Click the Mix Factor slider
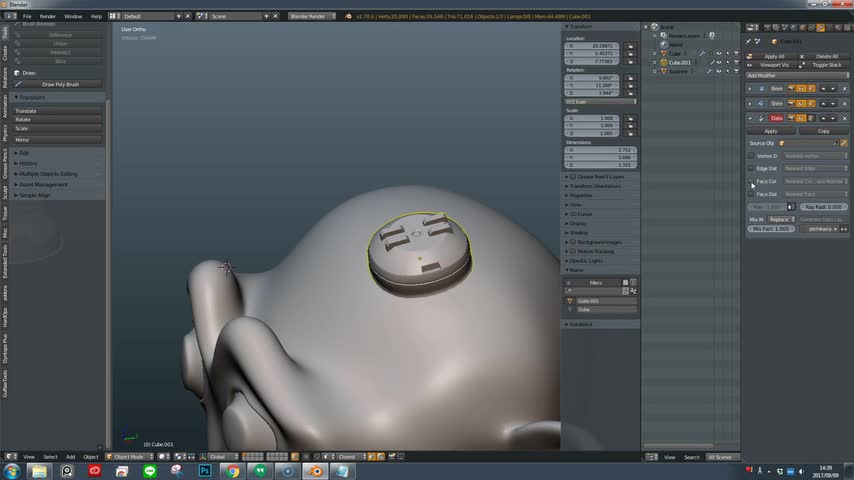 (x=771, y=229)
